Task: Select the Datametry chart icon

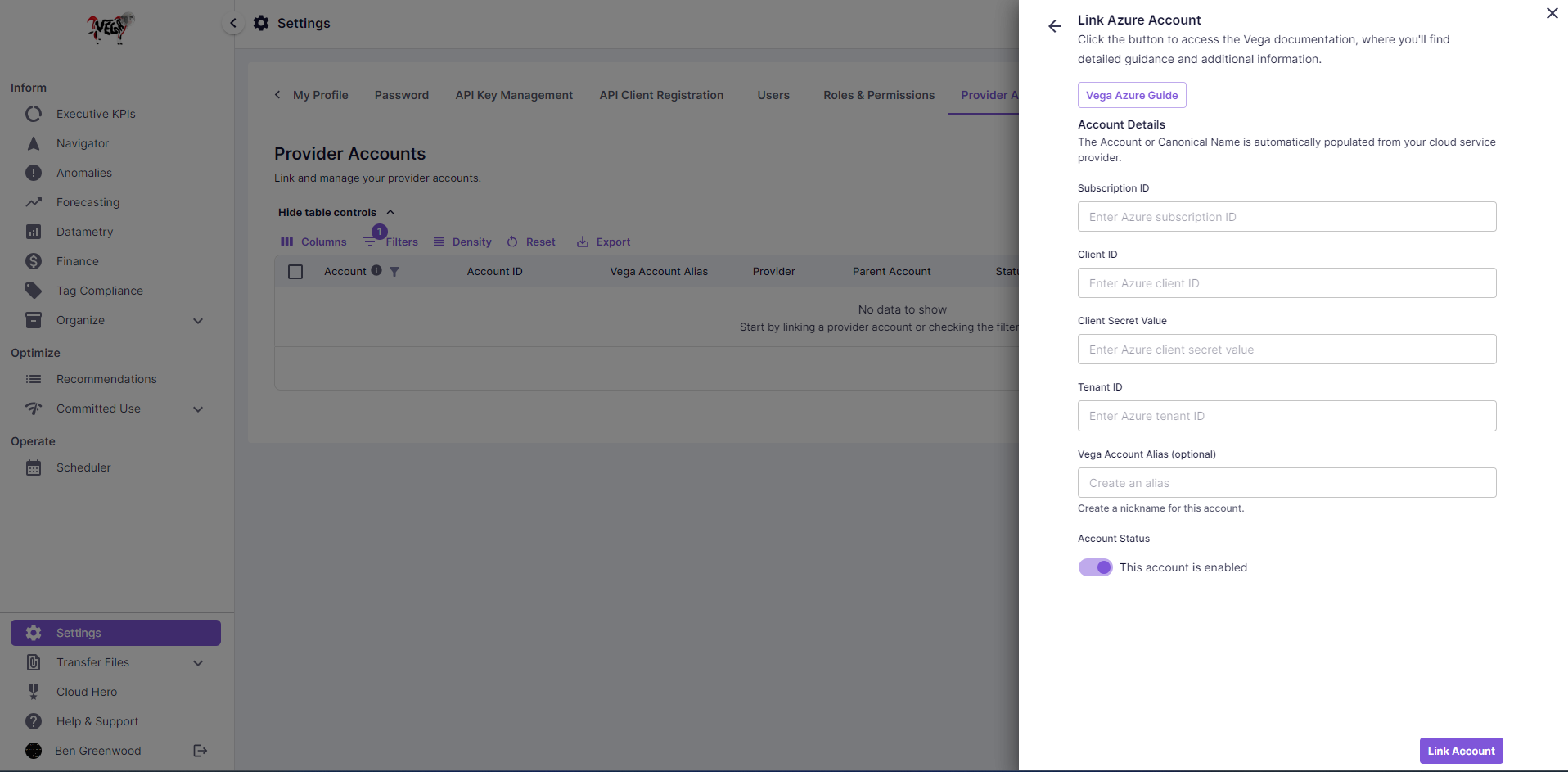Action: point(34,232)
